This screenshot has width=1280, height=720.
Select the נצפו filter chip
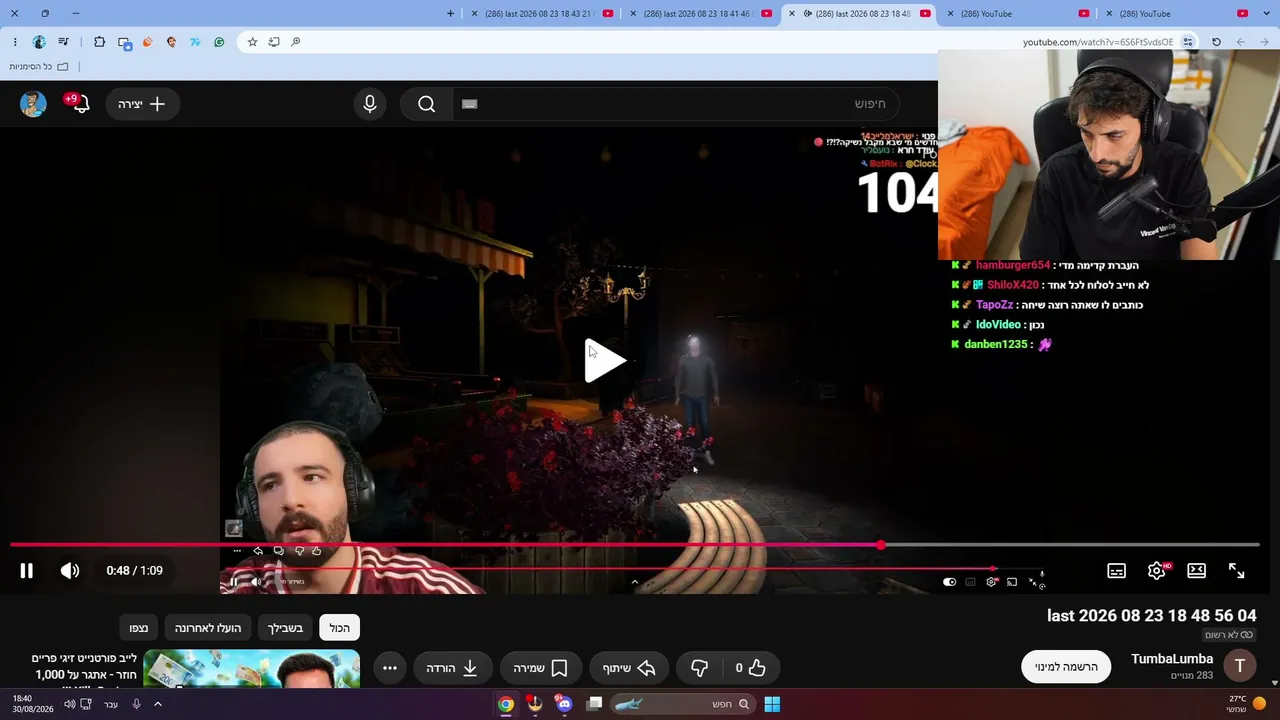click(139, 628)
